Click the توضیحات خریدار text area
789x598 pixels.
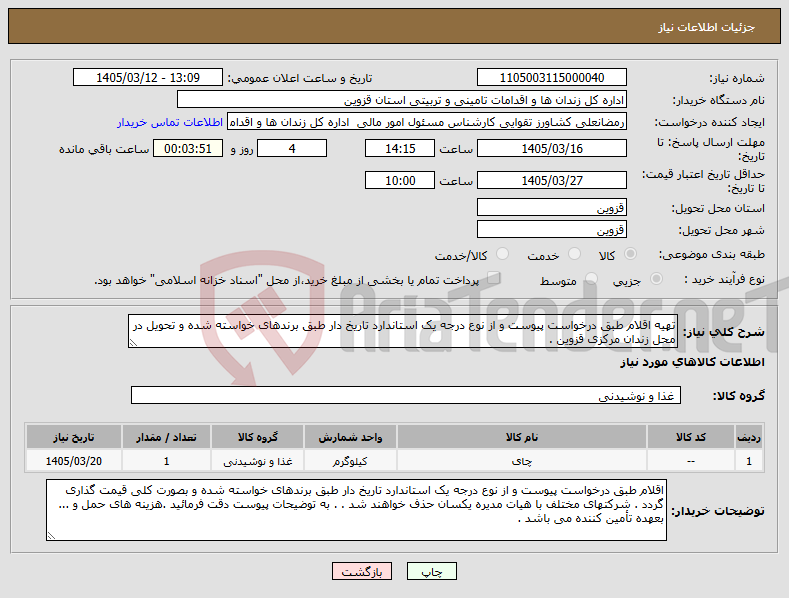pos(356,510)
